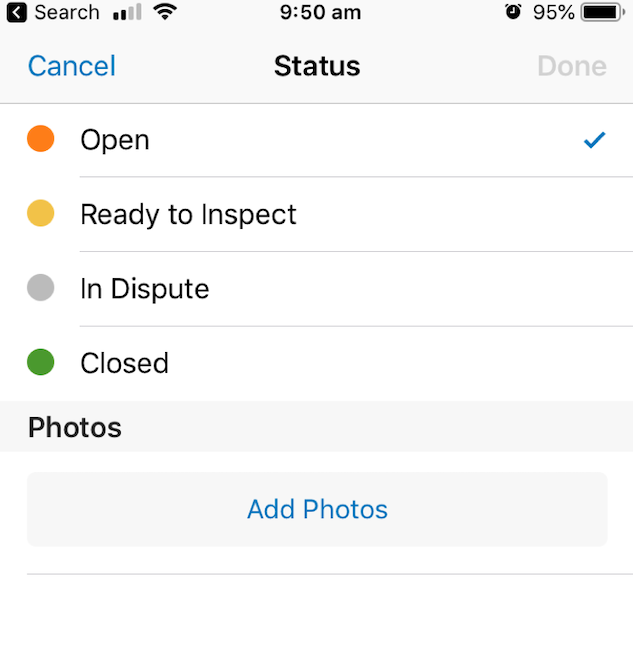The image size is (633, 650).
Task: Tap the alarm clock status icon
Action: (513, 12)
